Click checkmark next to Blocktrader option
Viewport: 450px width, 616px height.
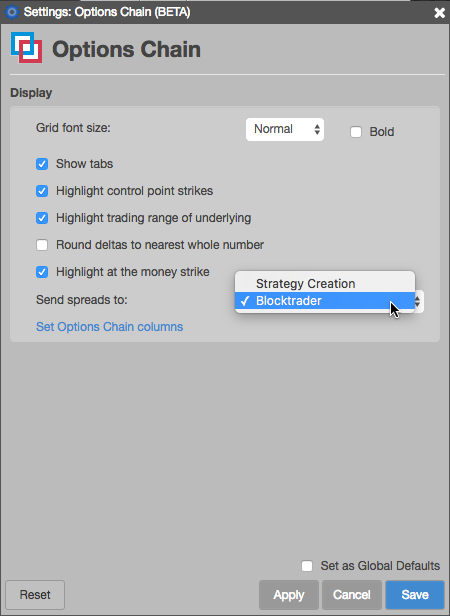(245, 301)
